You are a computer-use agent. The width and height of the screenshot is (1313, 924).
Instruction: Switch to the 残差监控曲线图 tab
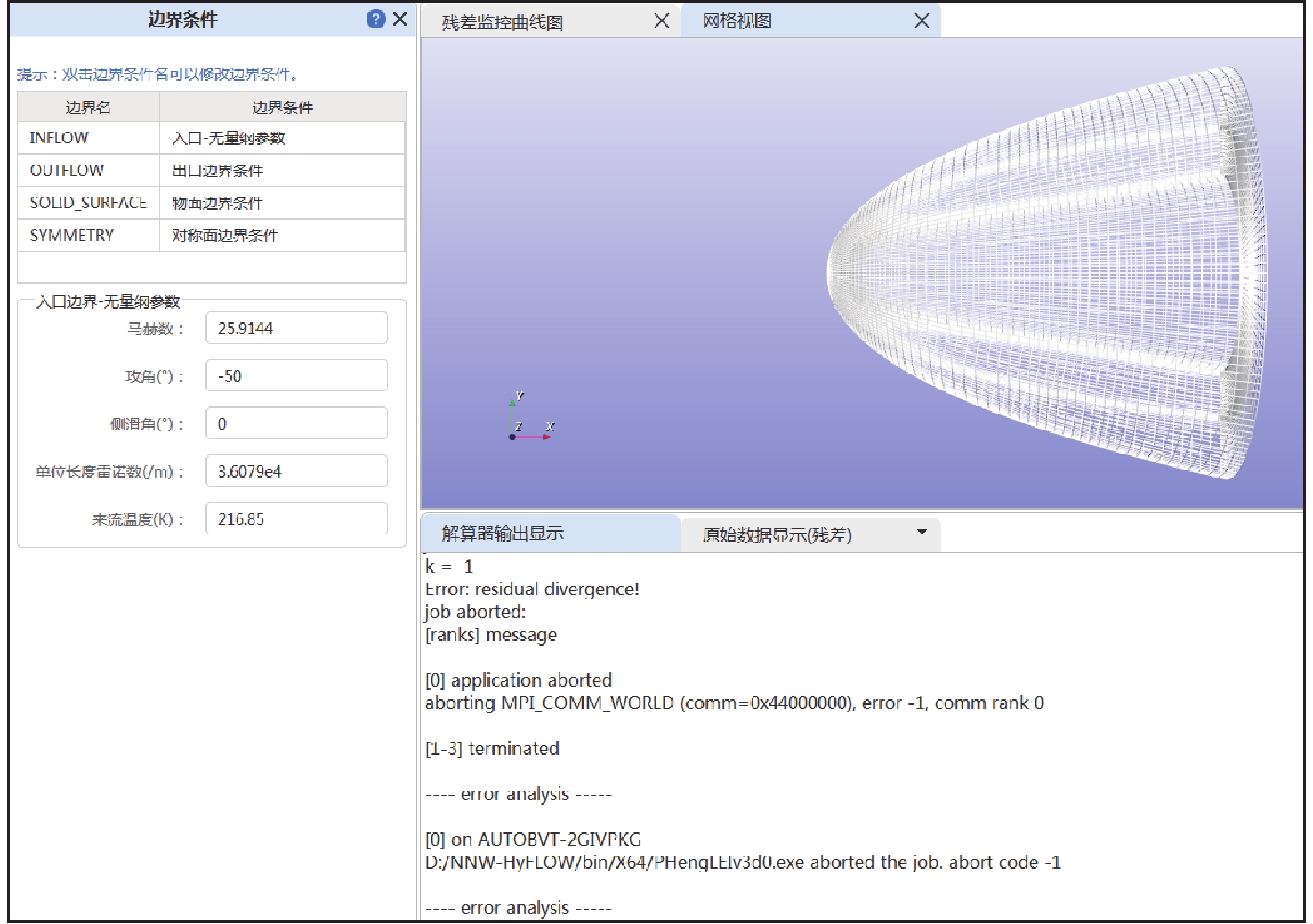503,22
